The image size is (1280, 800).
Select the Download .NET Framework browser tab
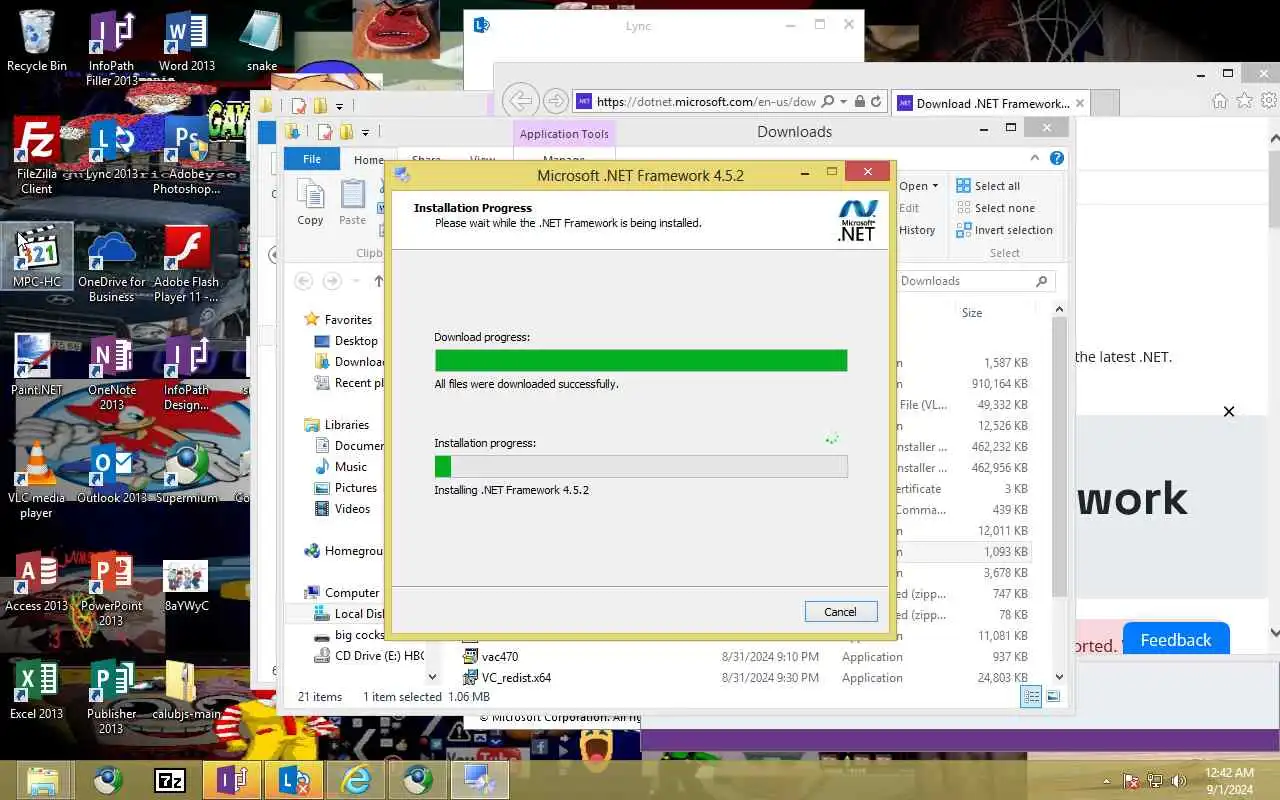990,103
